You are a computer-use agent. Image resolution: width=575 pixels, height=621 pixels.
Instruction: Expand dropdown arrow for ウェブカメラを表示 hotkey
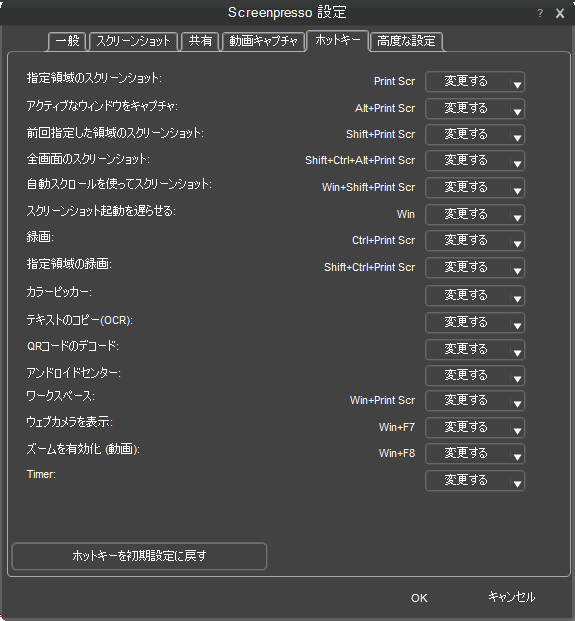click(x=517, y=431)
